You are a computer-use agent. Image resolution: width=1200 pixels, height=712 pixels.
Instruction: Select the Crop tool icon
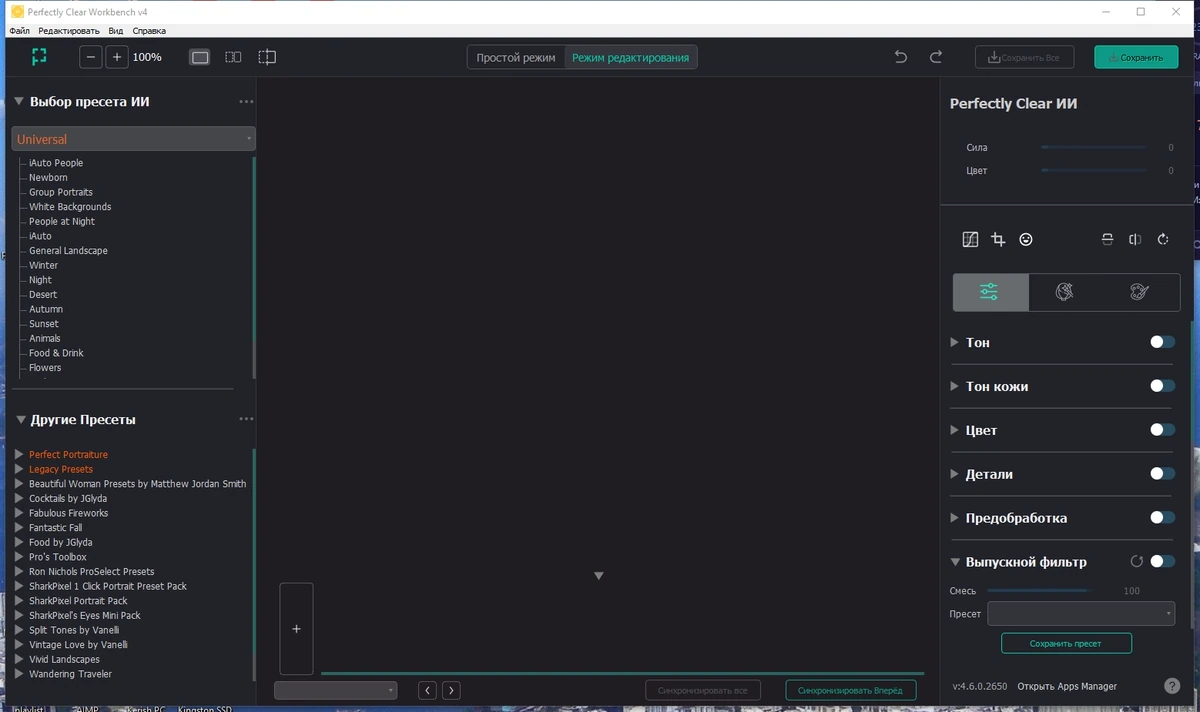tap(998, 239)
